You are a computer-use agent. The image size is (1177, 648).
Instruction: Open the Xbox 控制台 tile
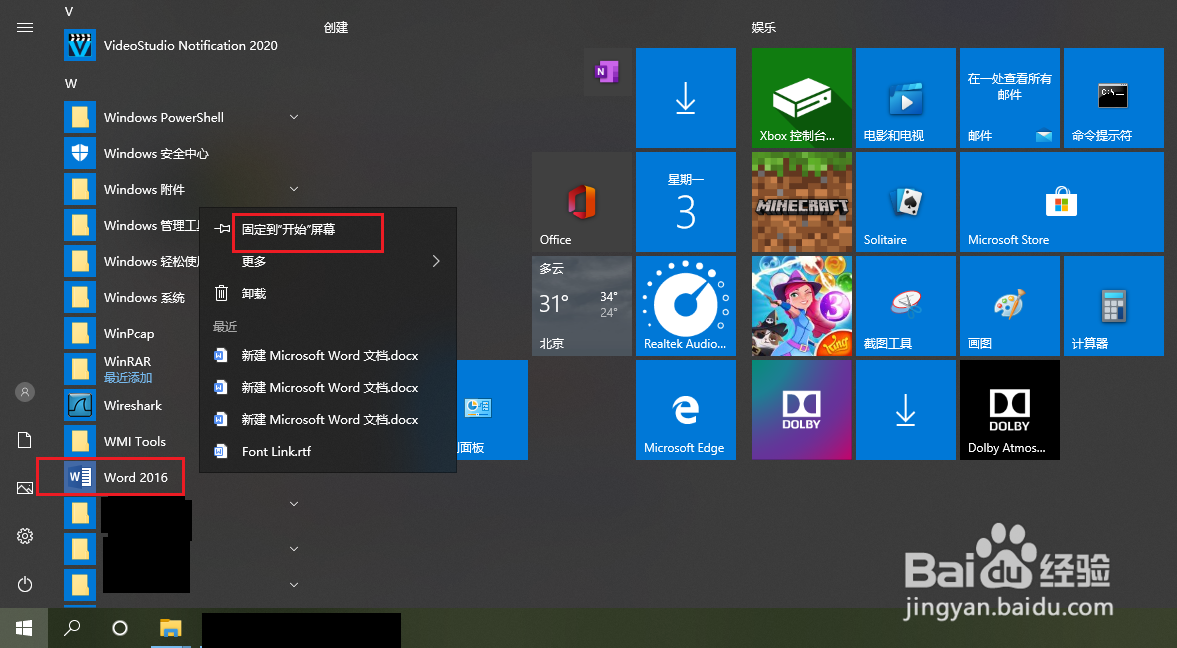coord(802,98)
